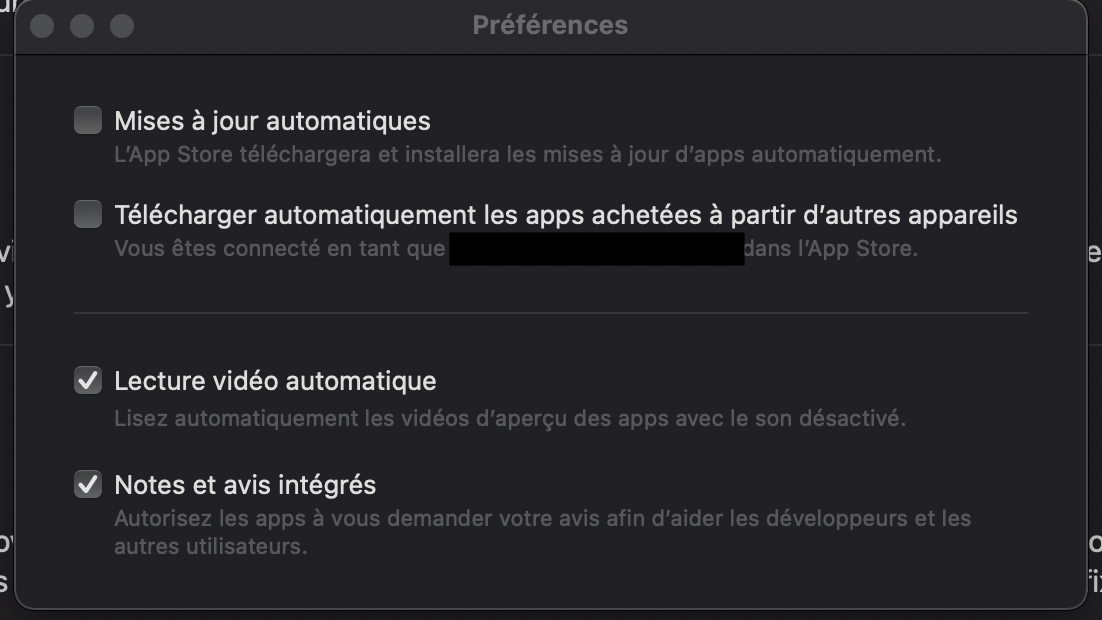
Task: Disable the Lecture vidéo automatique checkbox
Action: [x=88, y=381]
